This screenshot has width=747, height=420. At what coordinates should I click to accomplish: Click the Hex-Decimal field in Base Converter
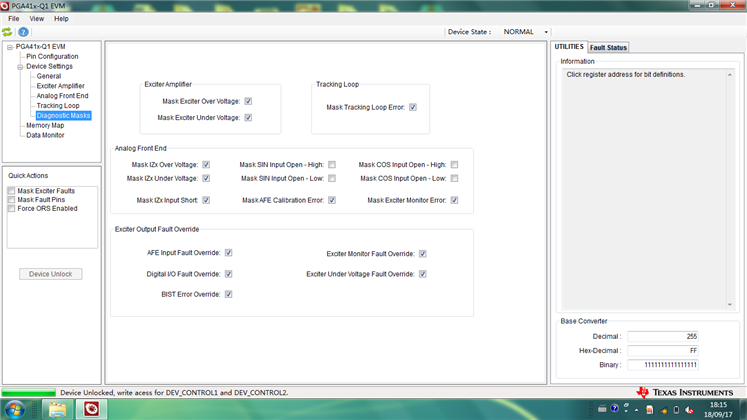(663, 350)
